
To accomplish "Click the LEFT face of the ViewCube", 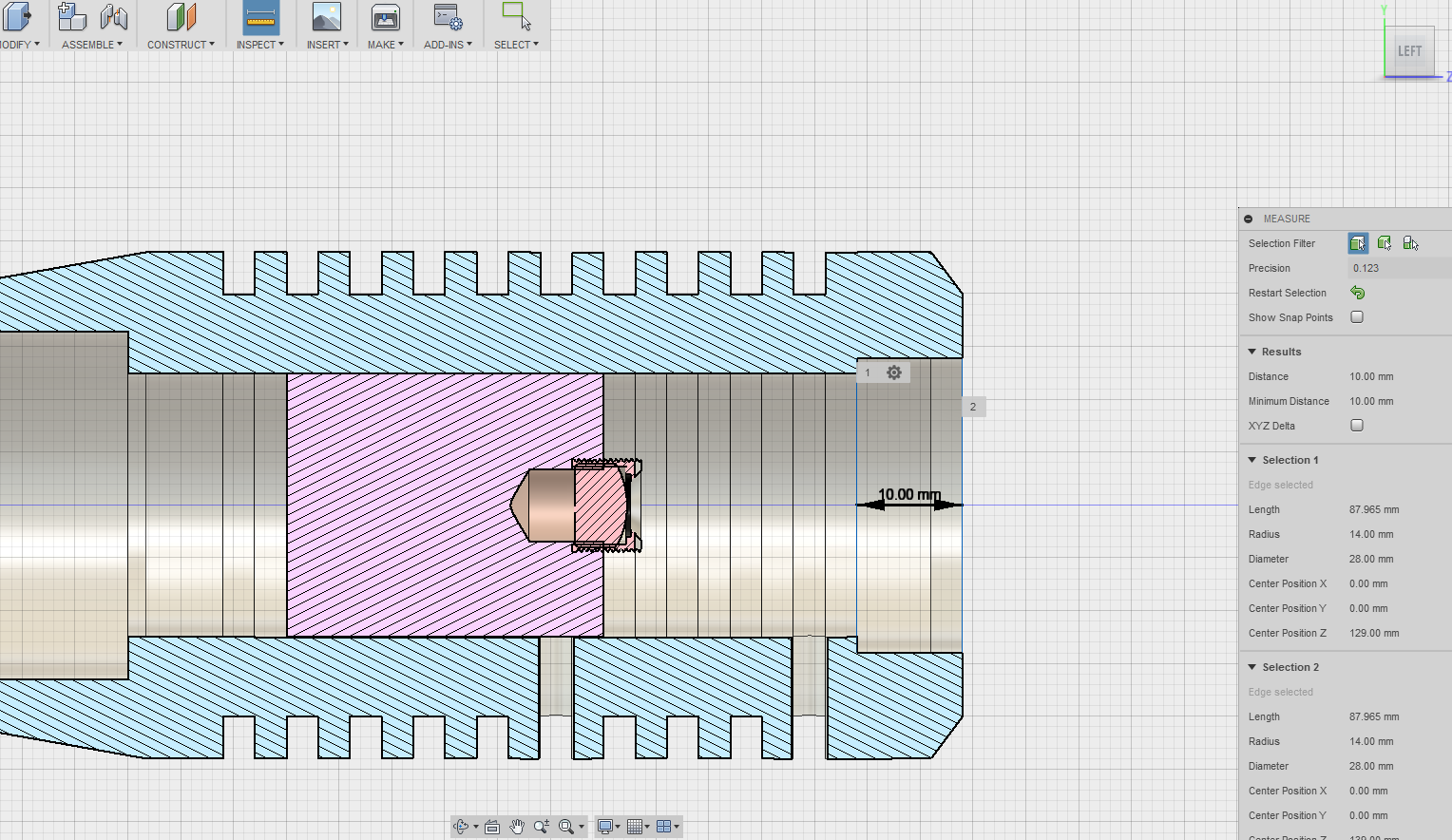I will coord(1409,51).
